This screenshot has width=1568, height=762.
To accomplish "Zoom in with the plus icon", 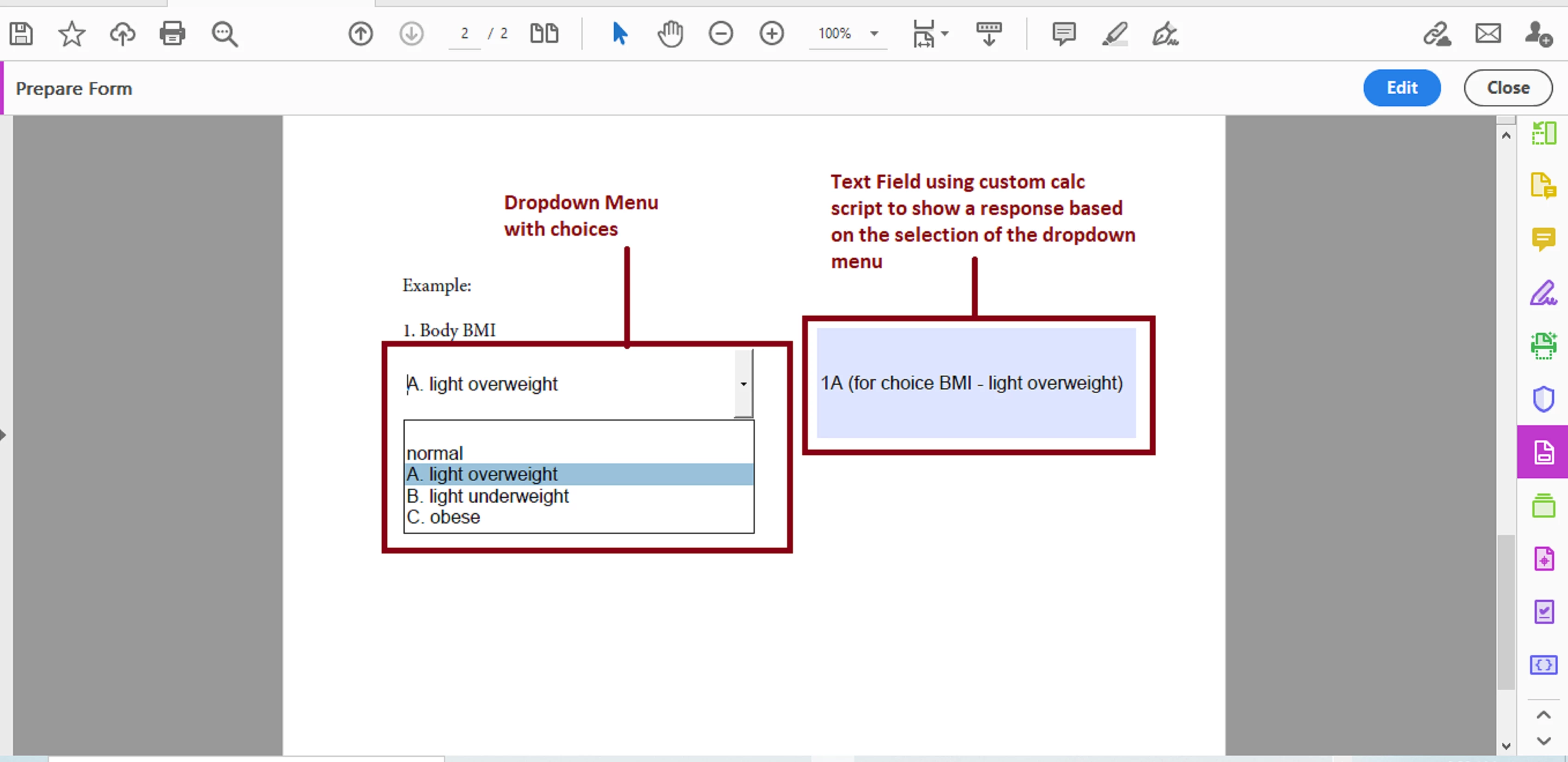I will tap(771, 33).
